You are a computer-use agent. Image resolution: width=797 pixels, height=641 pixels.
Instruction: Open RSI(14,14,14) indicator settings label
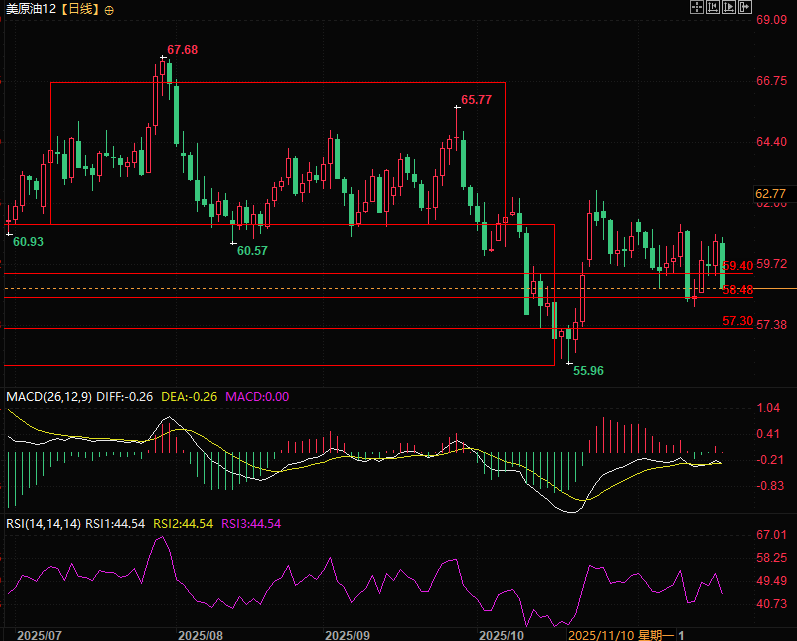pos(43,523)
